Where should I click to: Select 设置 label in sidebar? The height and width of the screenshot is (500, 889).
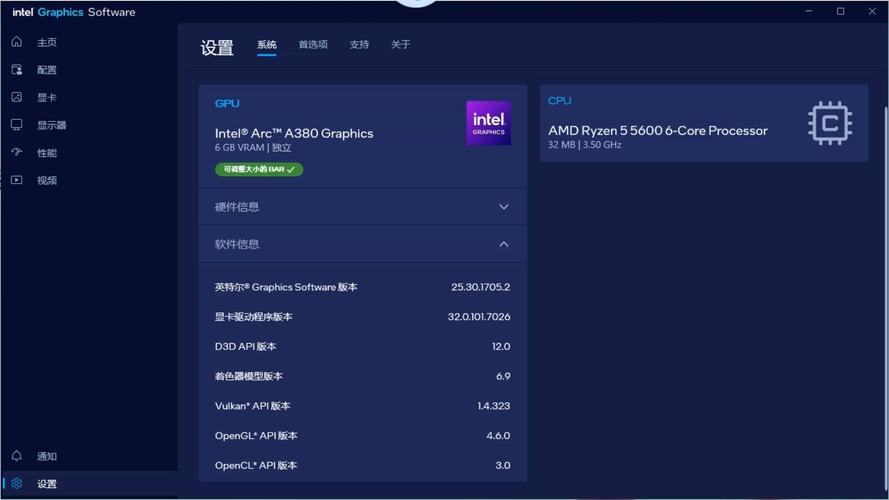pyautogui.click(x=46, y=484)
